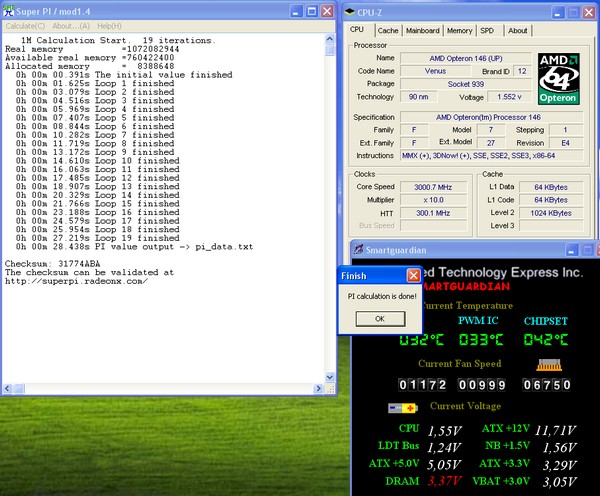The width and height of the screenshot is (600, 496).
Task: Click the scroll up arrow in Super PI
Action: coord(330,39)
